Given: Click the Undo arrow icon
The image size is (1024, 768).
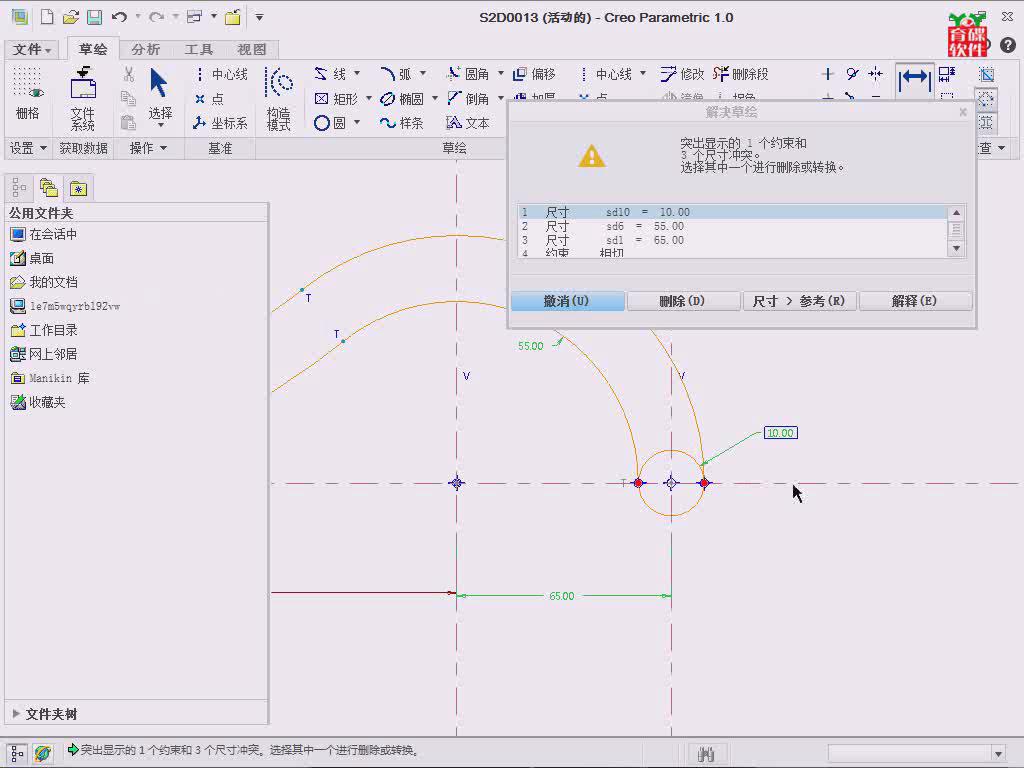Looking at the screenshot, I should tap(119, 17).
